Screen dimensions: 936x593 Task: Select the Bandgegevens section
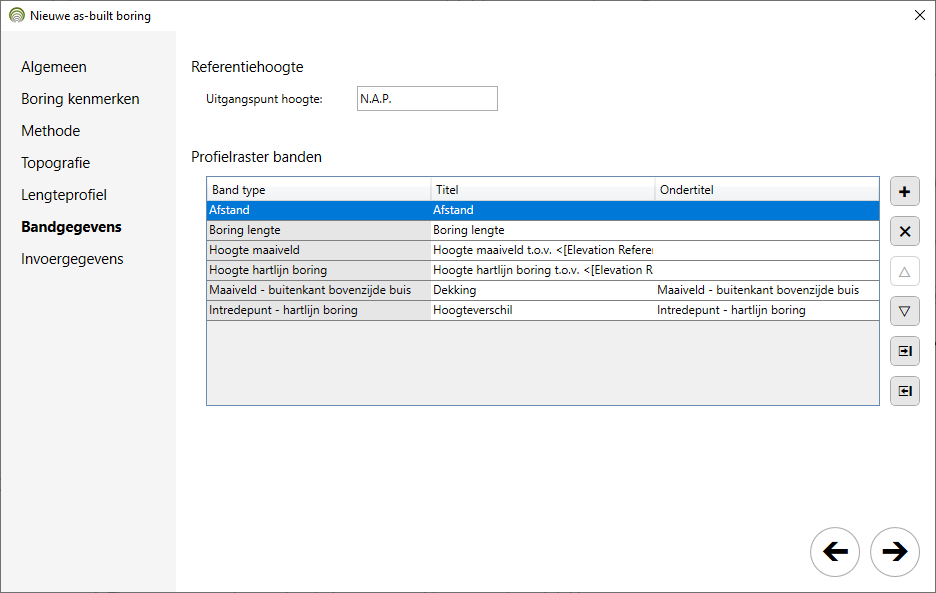point(71,227)
